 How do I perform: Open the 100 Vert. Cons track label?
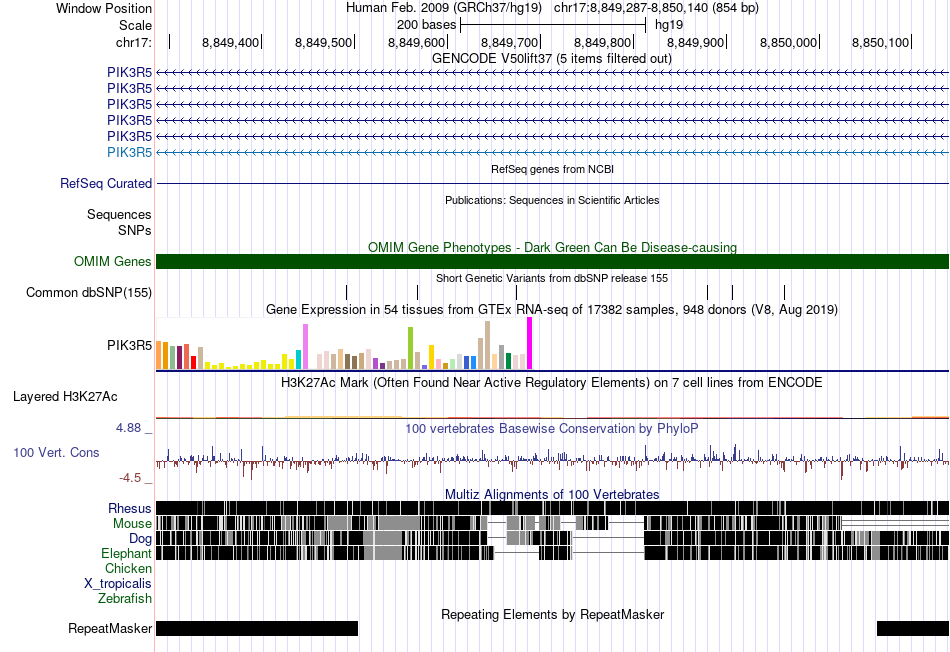pyautogui.click(x=56, y=453)
